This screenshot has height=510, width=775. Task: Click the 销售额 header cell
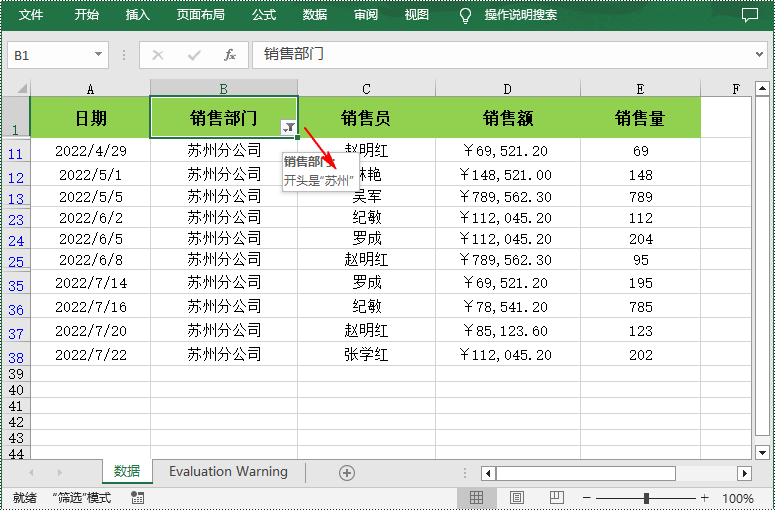(x=508, y=118)
